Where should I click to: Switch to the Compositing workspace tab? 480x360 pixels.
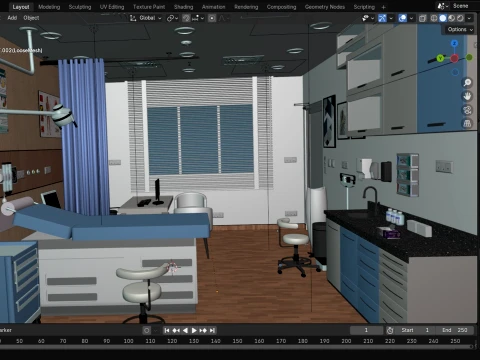pos(281,7)
